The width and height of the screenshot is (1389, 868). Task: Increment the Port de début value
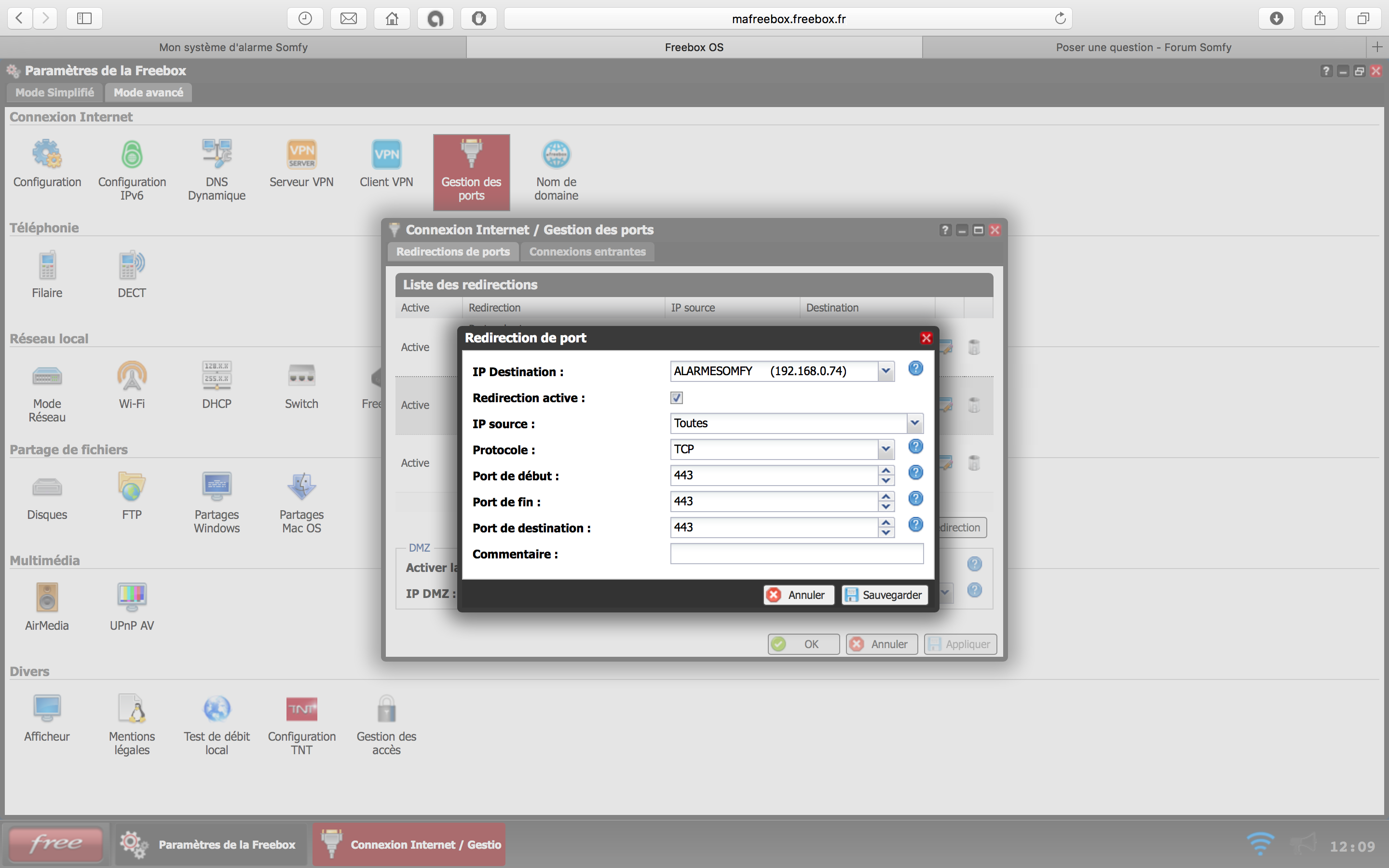tap(886, 471)
